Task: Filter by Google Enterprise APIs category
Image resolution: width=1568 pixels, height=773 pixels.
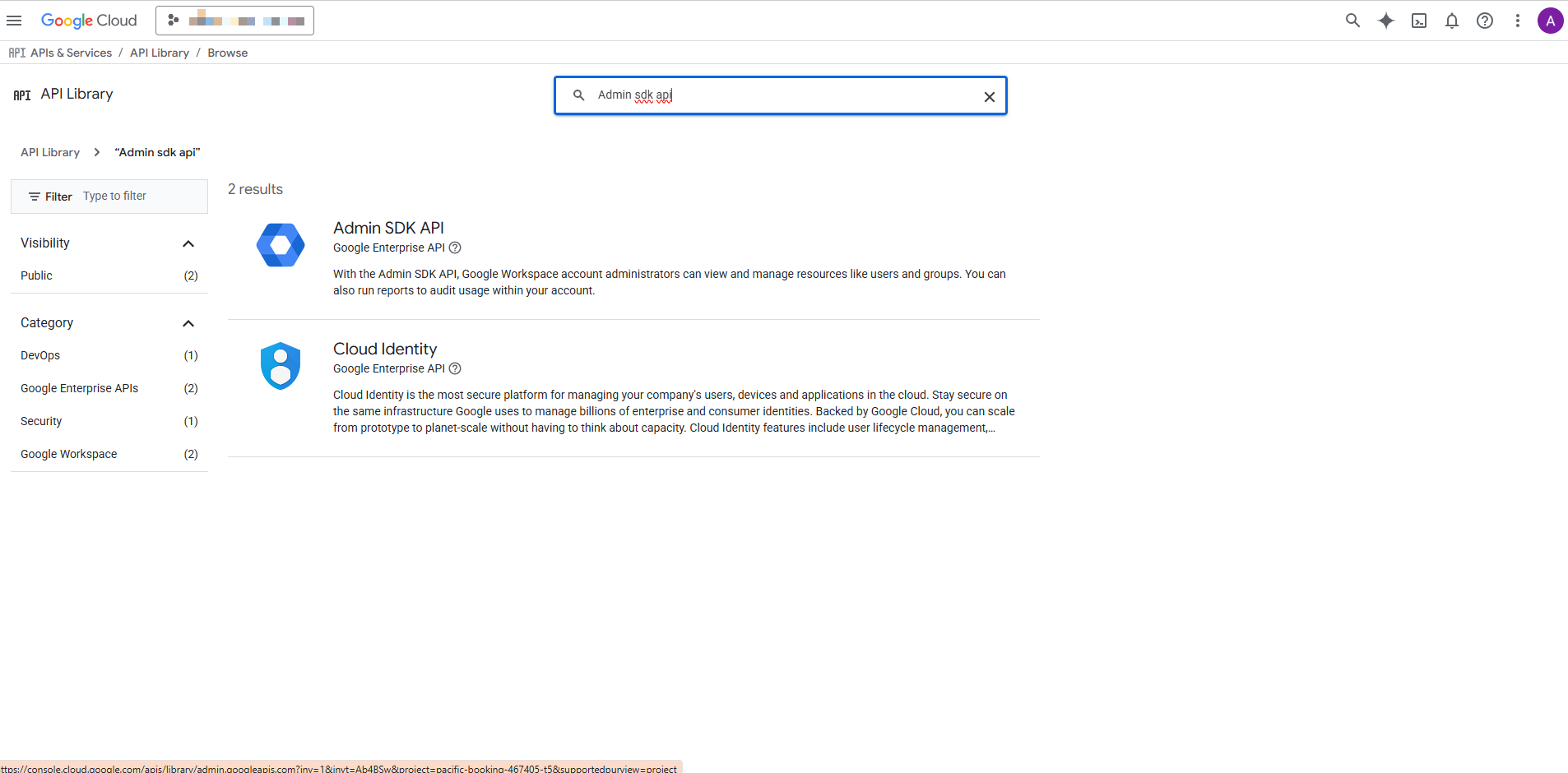Action: coord(109,388)
